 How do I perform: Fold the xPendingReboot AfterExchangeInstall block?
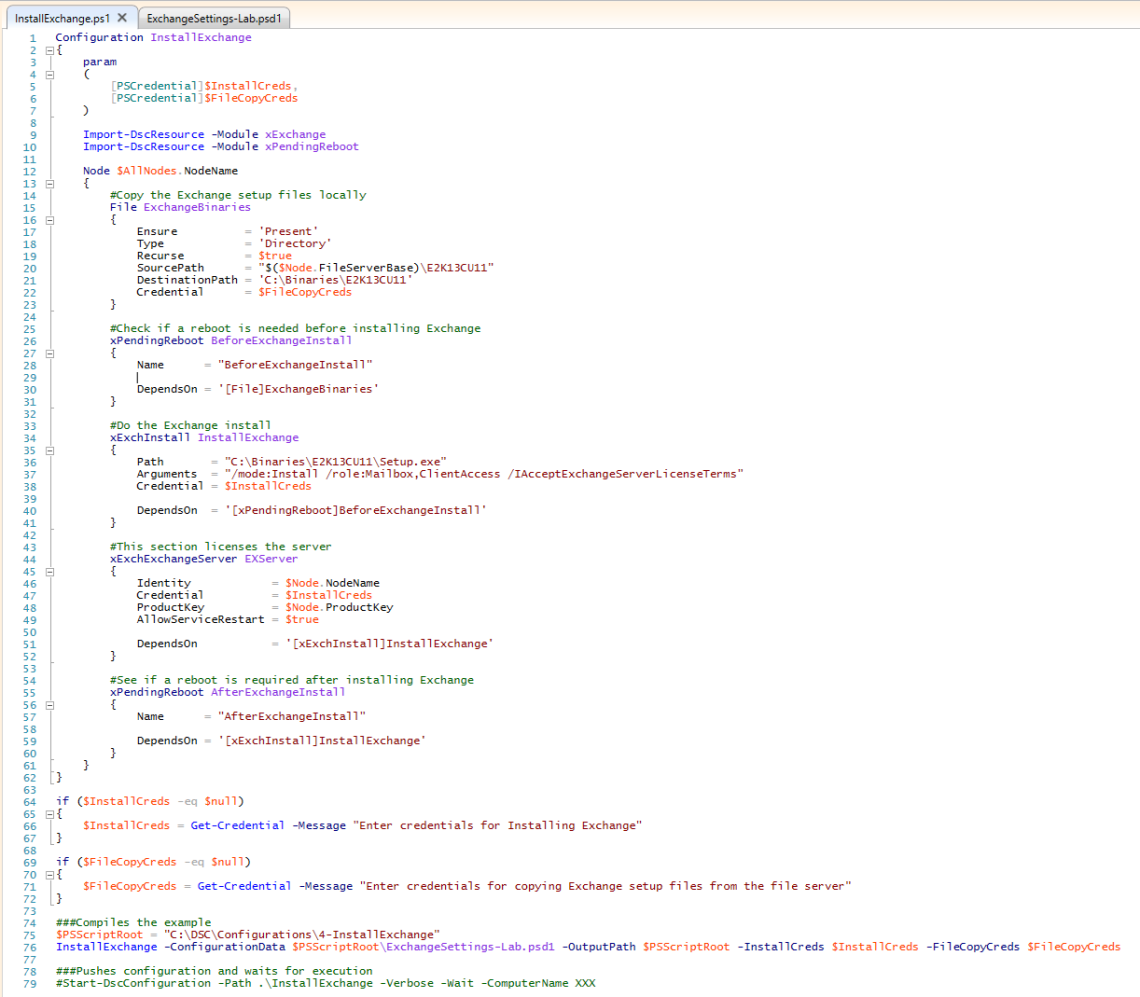[x=49, y=704]
